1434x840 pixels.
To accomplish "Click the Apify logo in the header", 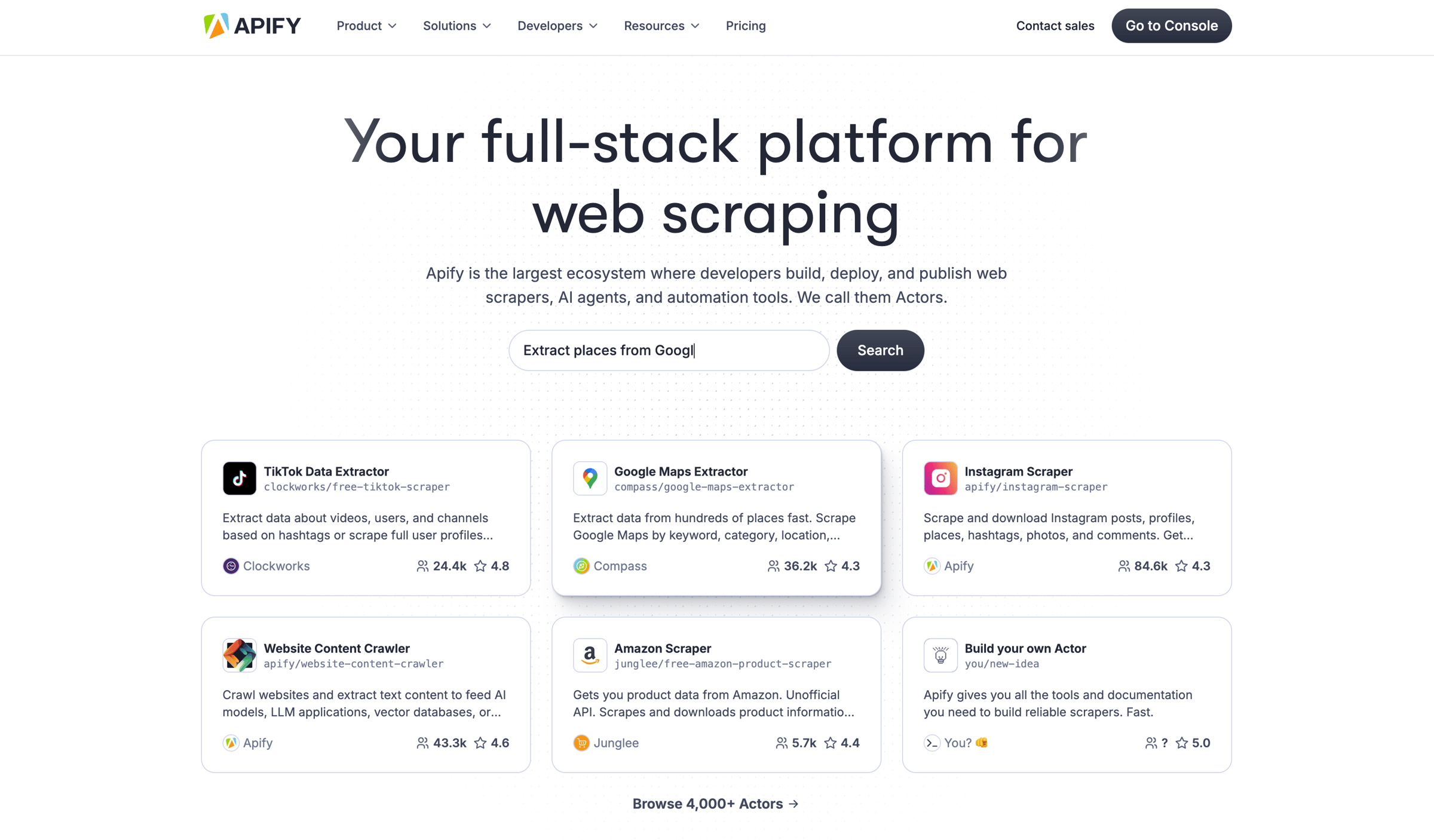I will point(252,26).
